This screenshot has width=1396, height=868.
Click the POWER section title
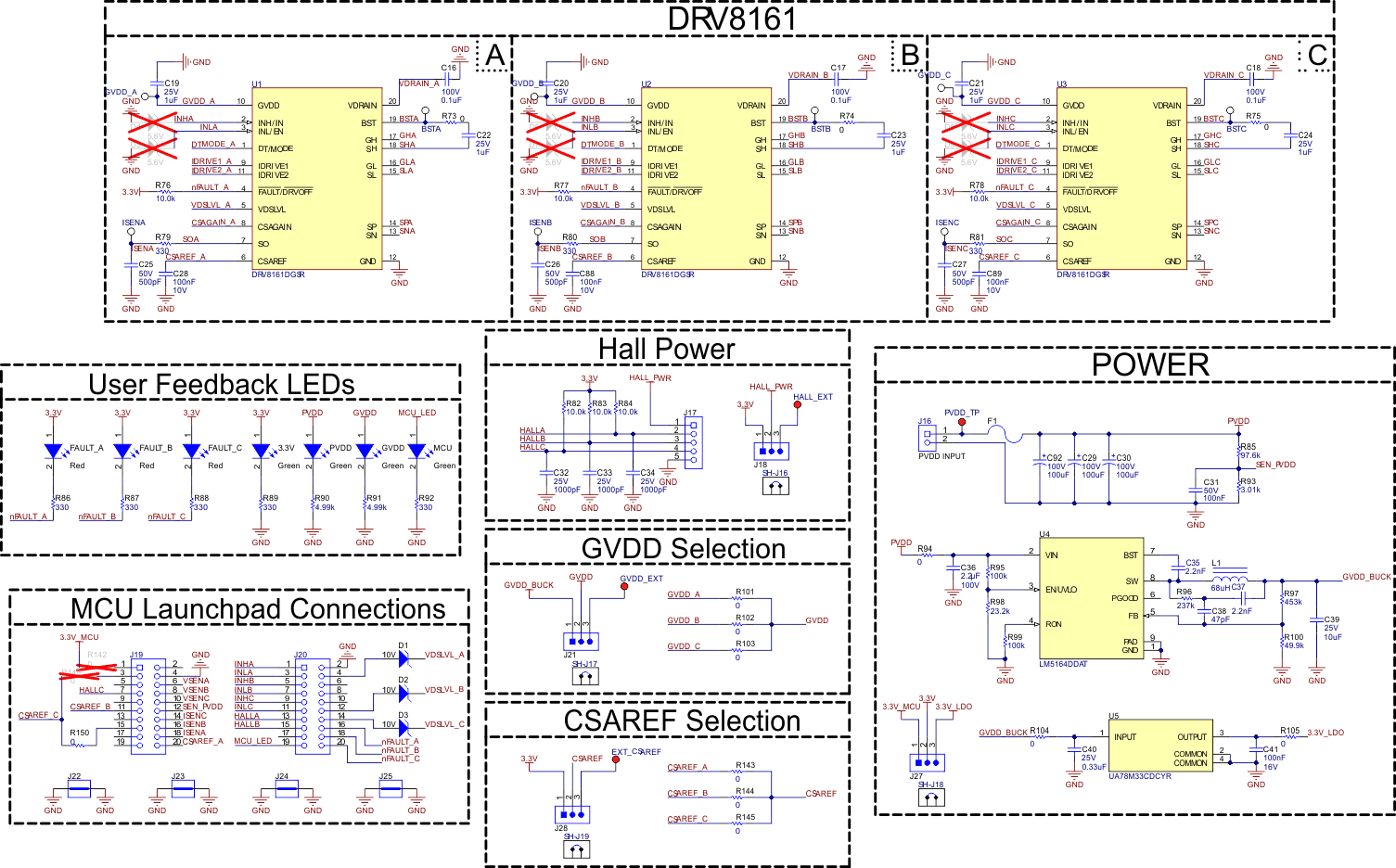1150,364
